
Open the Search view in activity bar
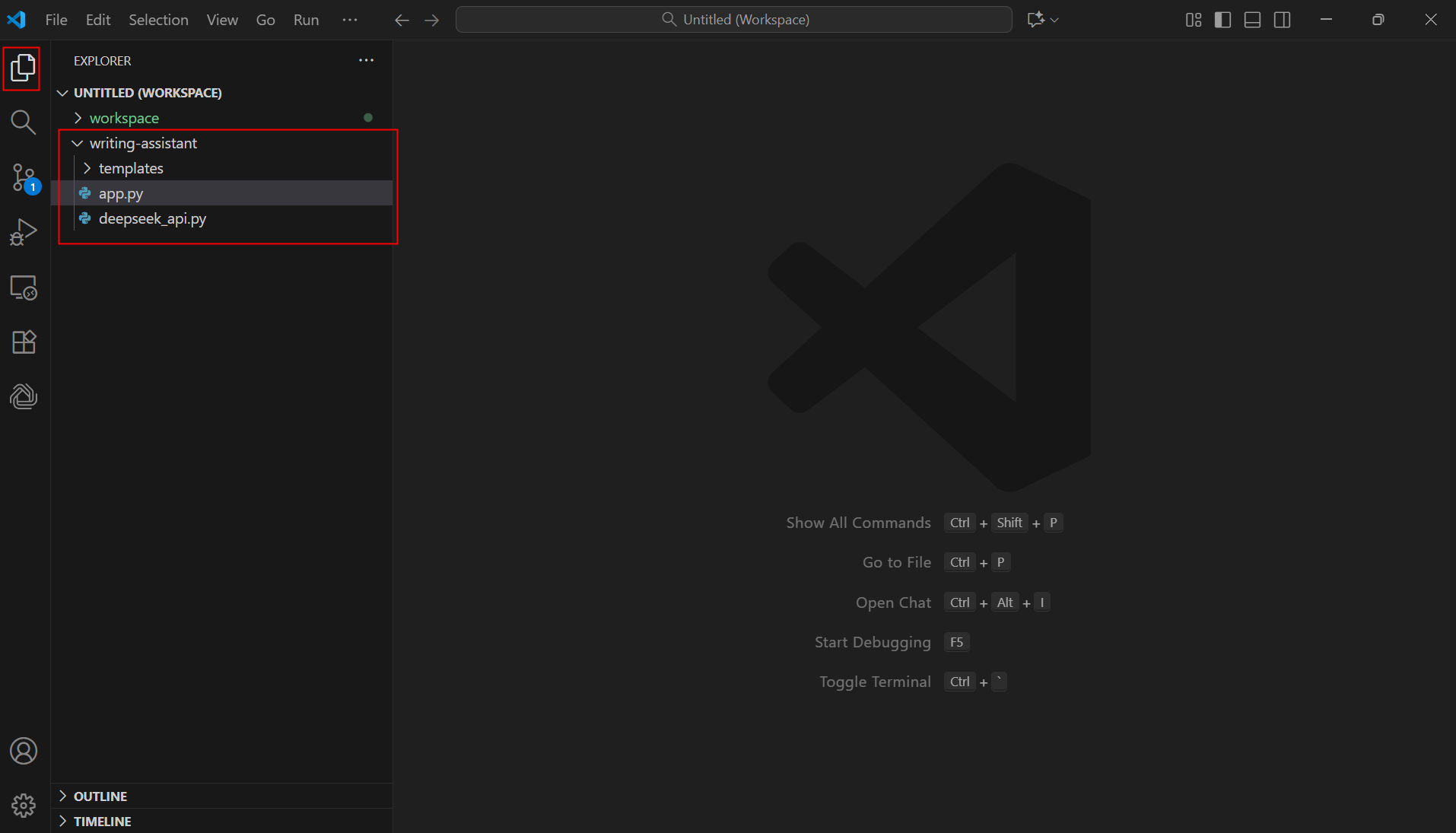(x=23, y=122)
